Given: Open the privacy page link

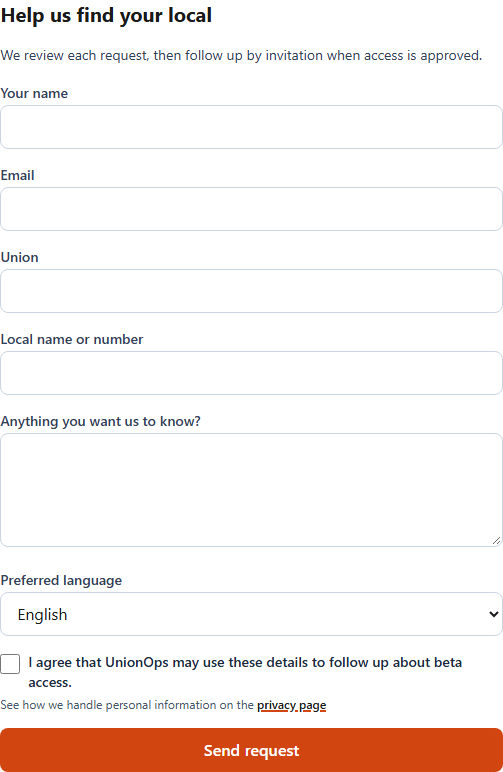Looking at the screenshot, I should (291, 705).
